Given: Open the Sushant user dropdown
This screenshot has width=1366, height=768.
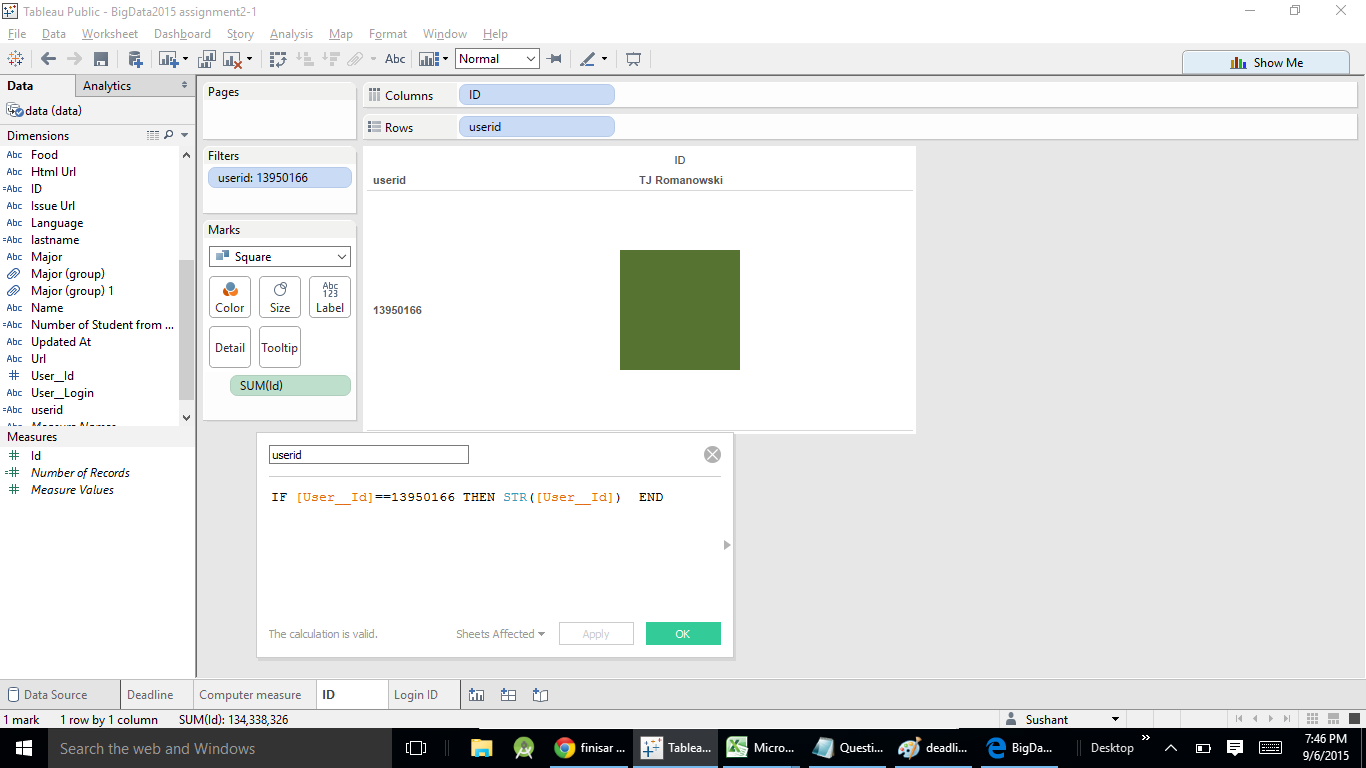Looking at the screenshot, I should pos(1061,720).
